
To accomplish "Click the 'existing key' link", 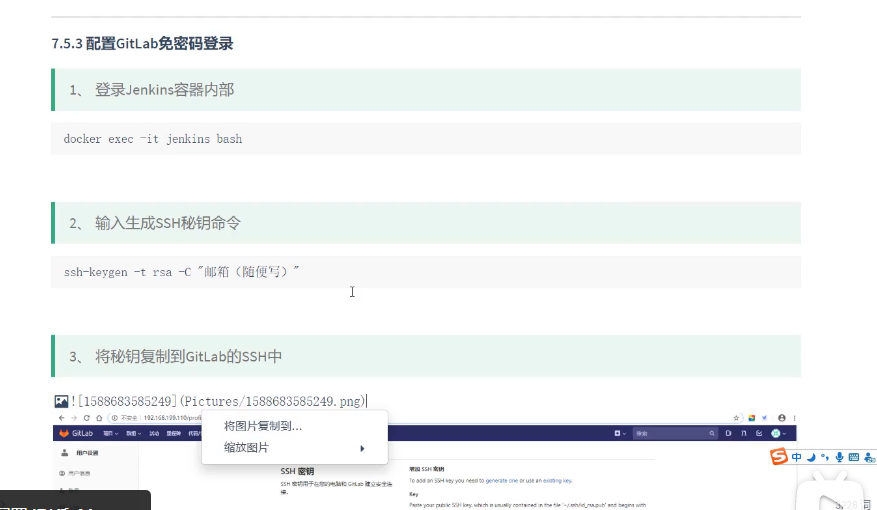I will (x=558, y=481).
